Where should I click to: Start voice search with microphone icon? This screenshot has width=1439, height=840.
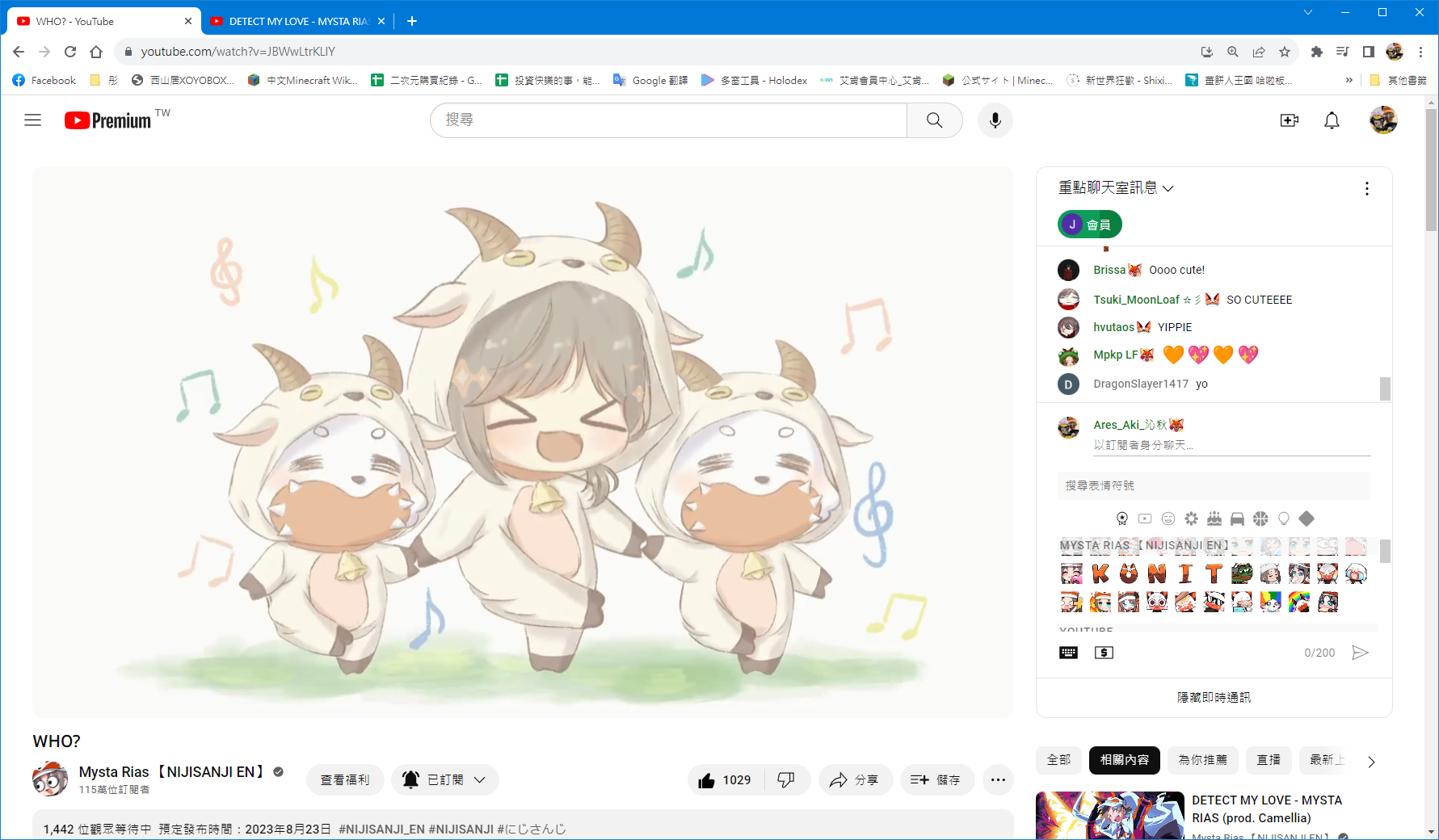click(995, 120)
